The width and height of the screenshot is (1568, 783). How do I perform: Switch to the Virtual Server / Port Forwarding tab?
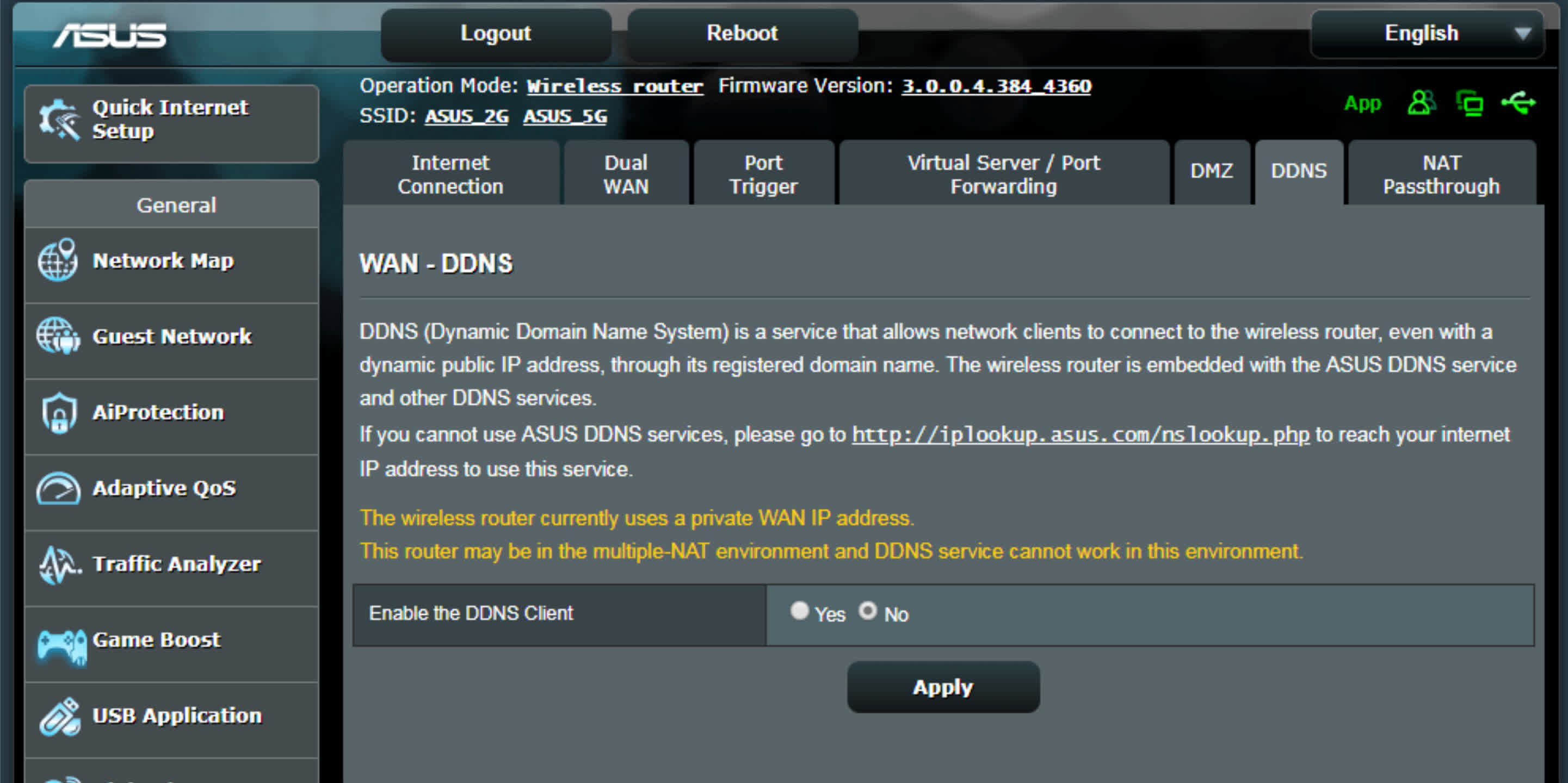coord(1000,172)
